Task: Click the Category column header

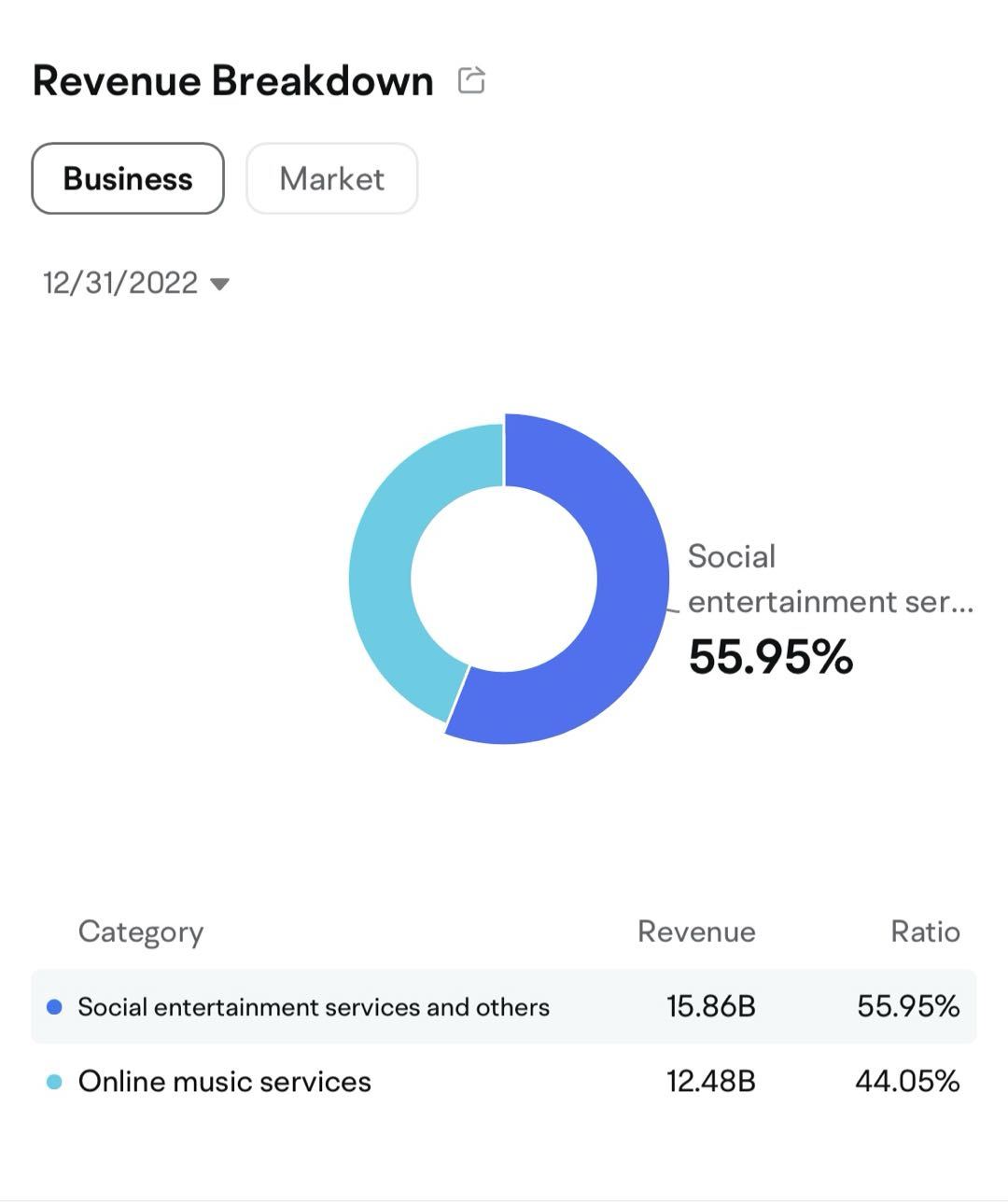Action: click(x=141, y=931)
